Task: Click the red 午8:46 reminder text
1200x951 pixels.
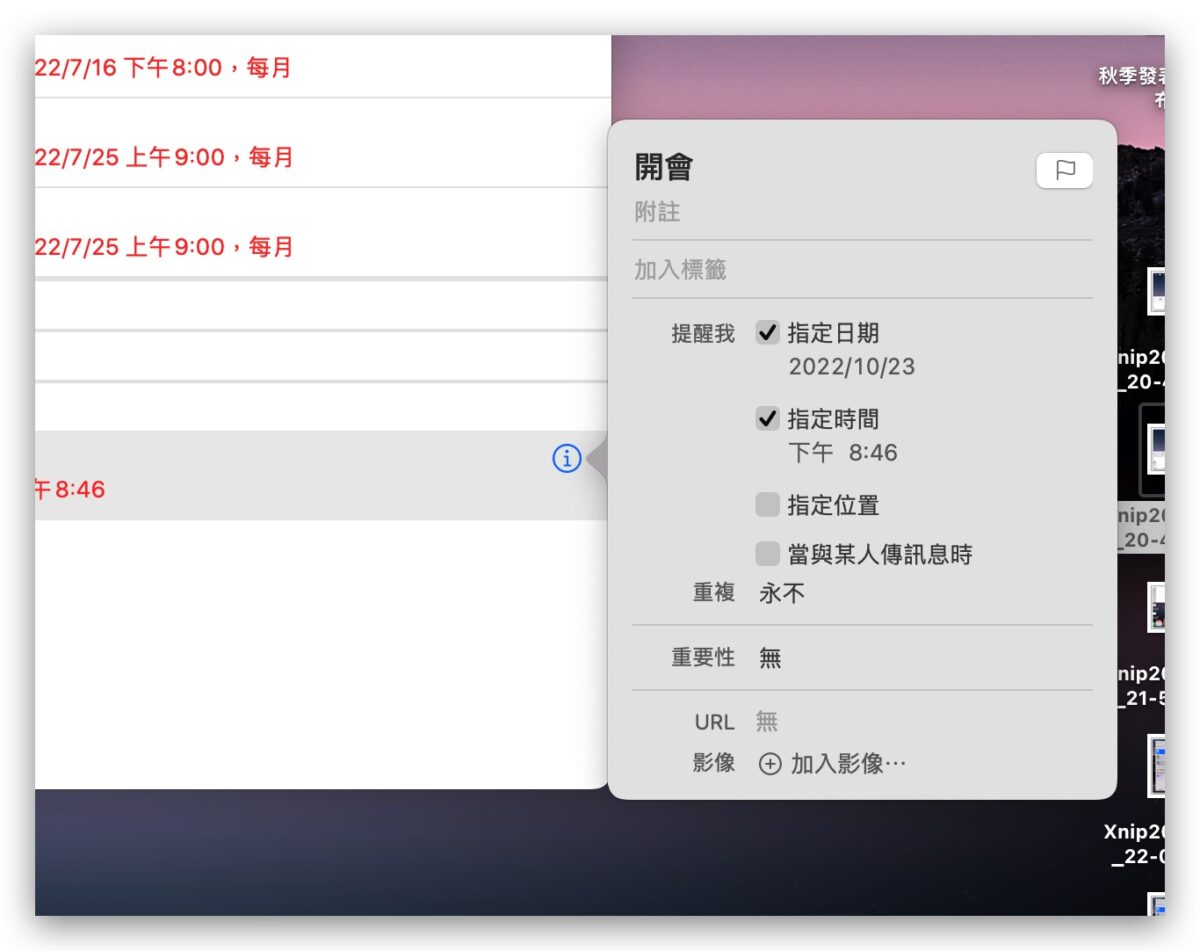Action: click(70, 490)
